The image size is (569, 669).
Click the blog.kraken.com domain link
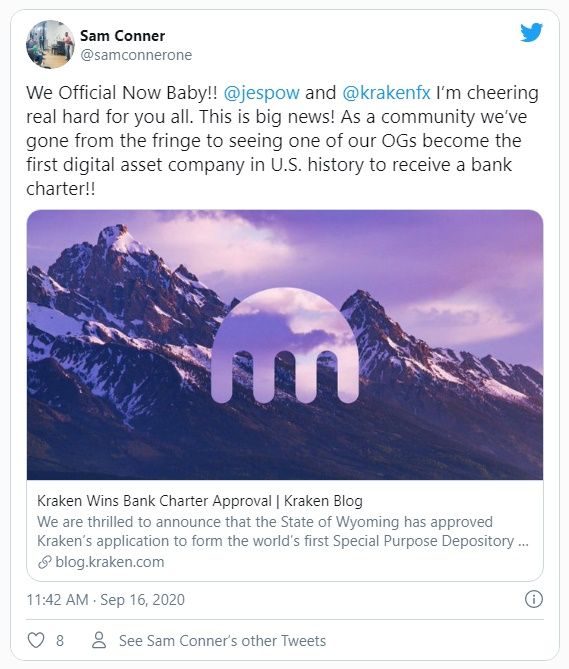pyautogui.click(x=110, y=562)
